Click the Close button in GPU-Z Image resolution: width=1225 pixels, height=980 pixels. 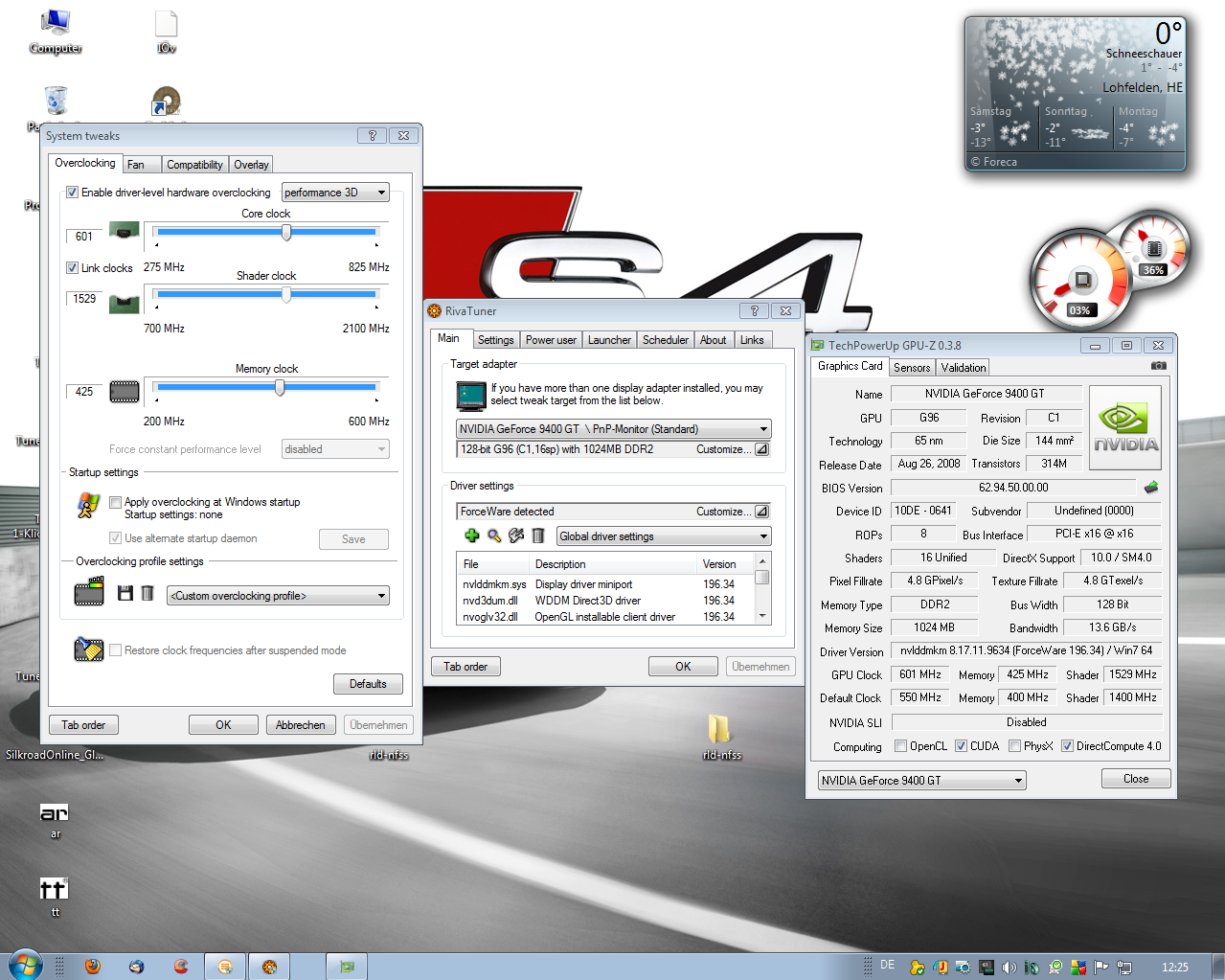(x=1136, y=779)
